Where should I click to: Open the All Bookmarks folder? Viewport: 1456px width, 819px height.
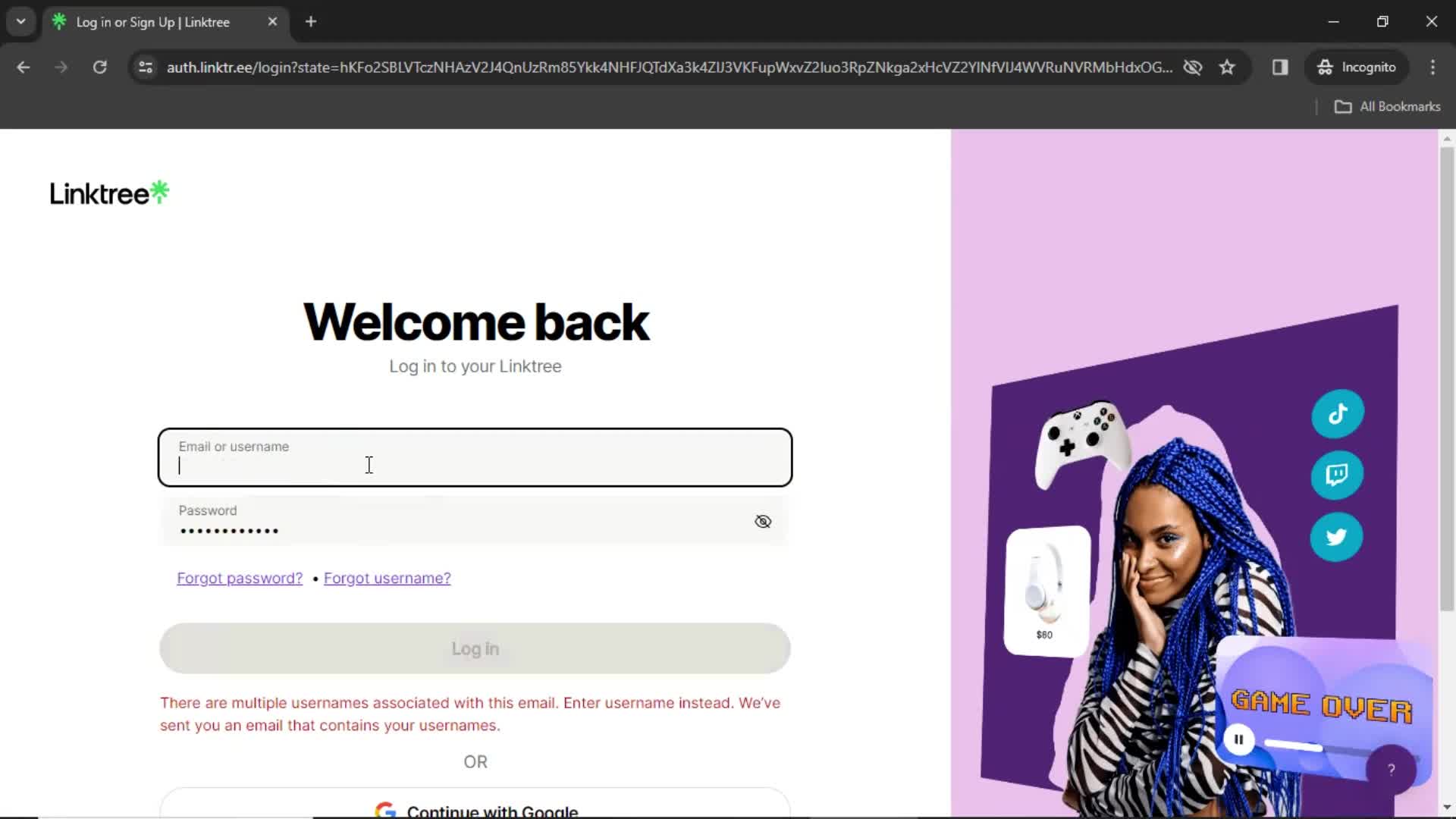1388,107
